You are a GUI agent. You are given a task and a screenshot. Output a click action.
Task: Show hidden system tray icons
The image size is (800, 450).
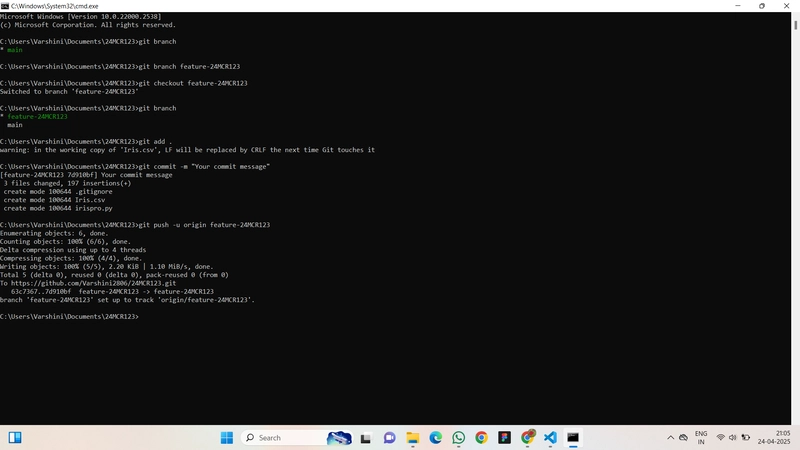pos(670,438)
